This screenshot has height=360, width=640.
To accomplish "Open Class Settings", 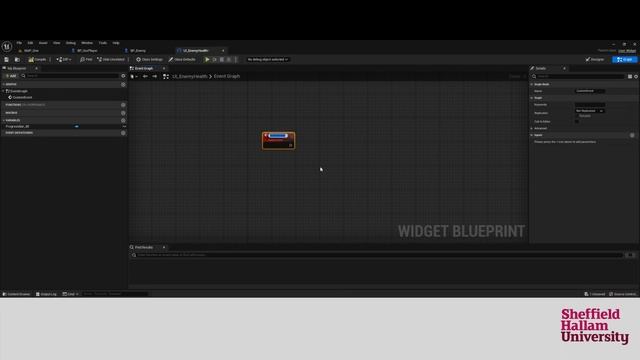I will click(149, 60).
